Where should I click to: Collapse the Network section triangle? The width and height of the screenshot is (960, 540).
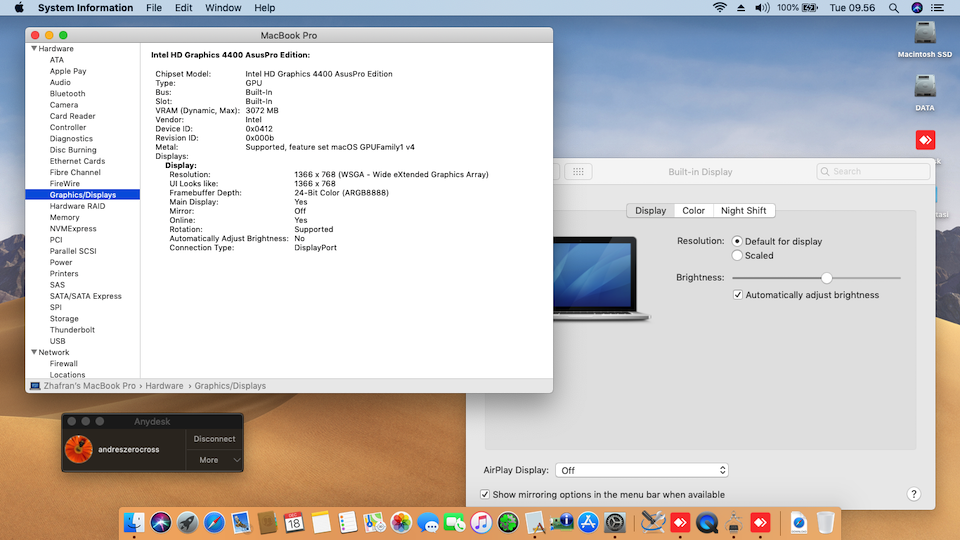point(34,352)
